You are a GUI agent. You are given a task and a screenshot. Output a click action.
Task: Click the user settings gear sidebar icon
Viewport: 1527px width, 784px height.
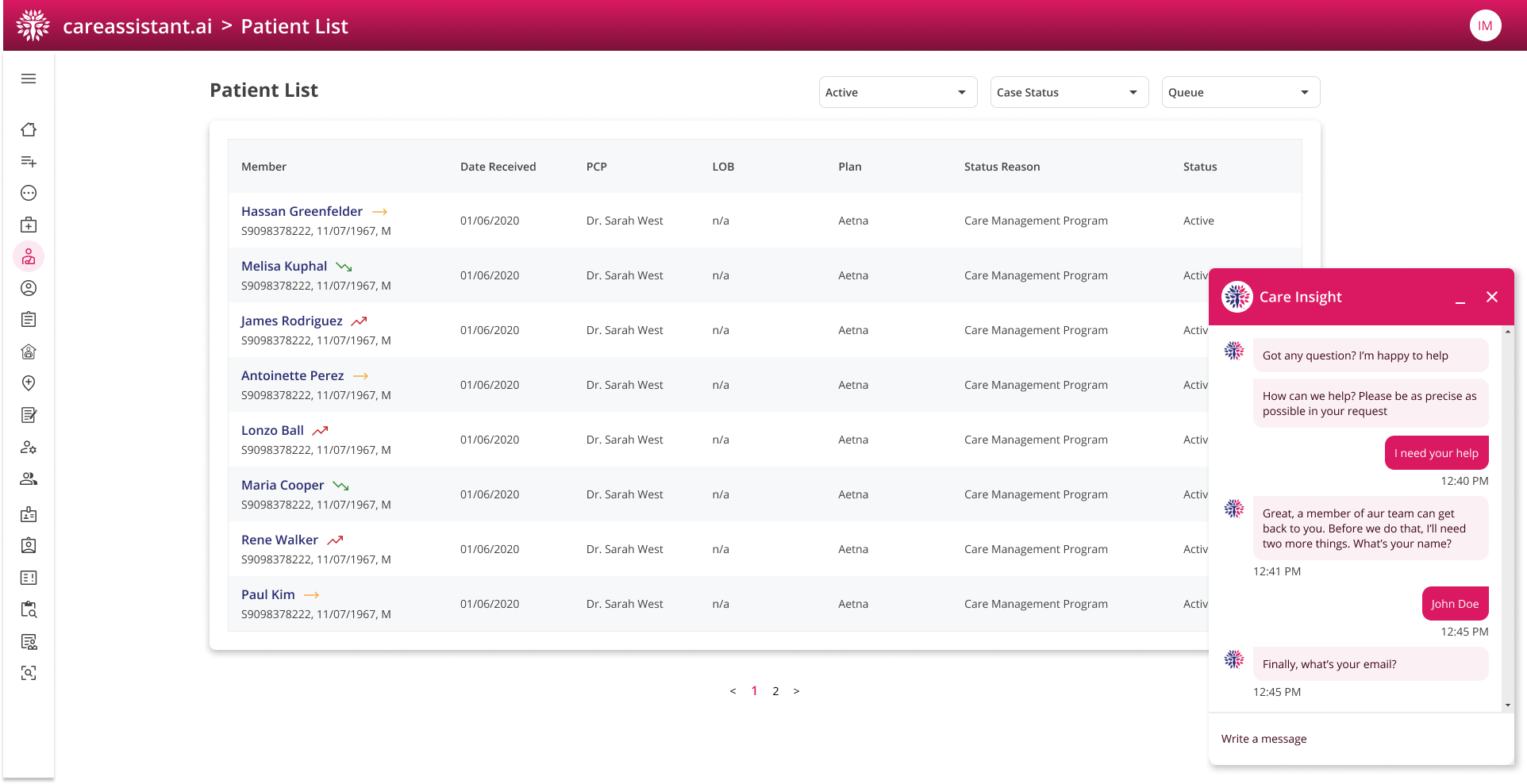coord(29,447)
